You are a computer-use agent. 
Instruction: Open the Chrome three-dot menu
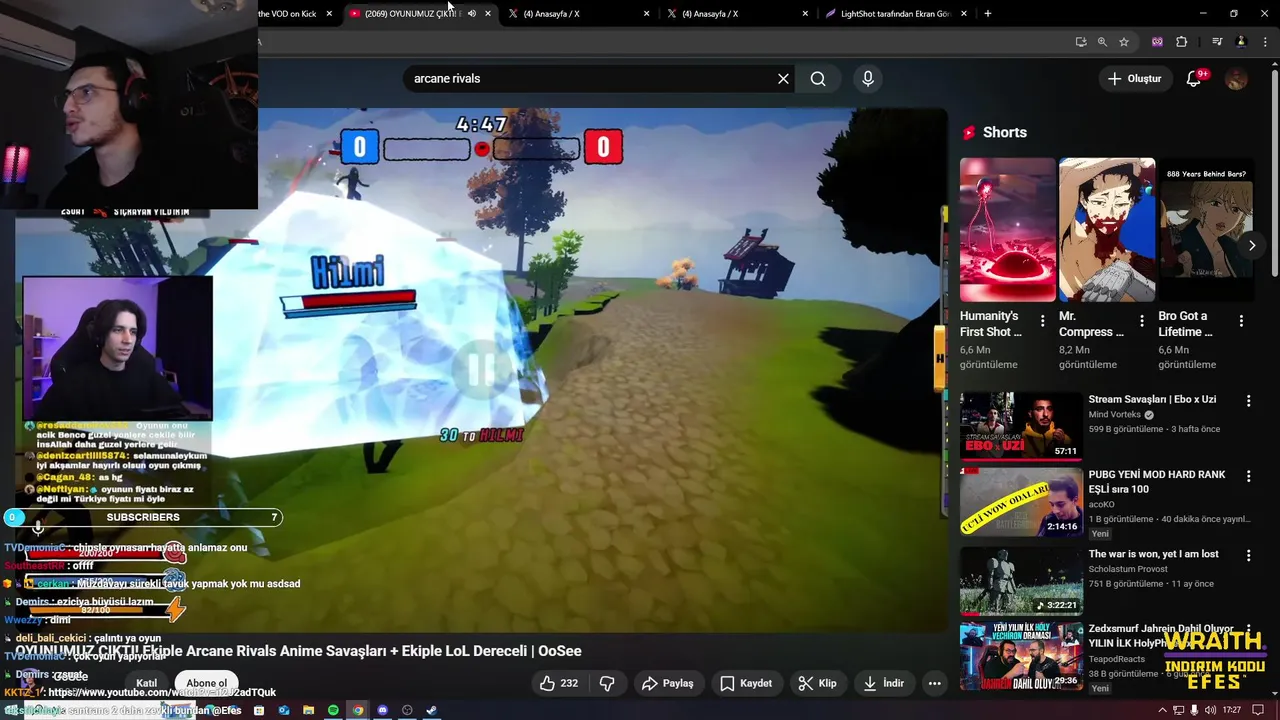[x=1264, y=42]
